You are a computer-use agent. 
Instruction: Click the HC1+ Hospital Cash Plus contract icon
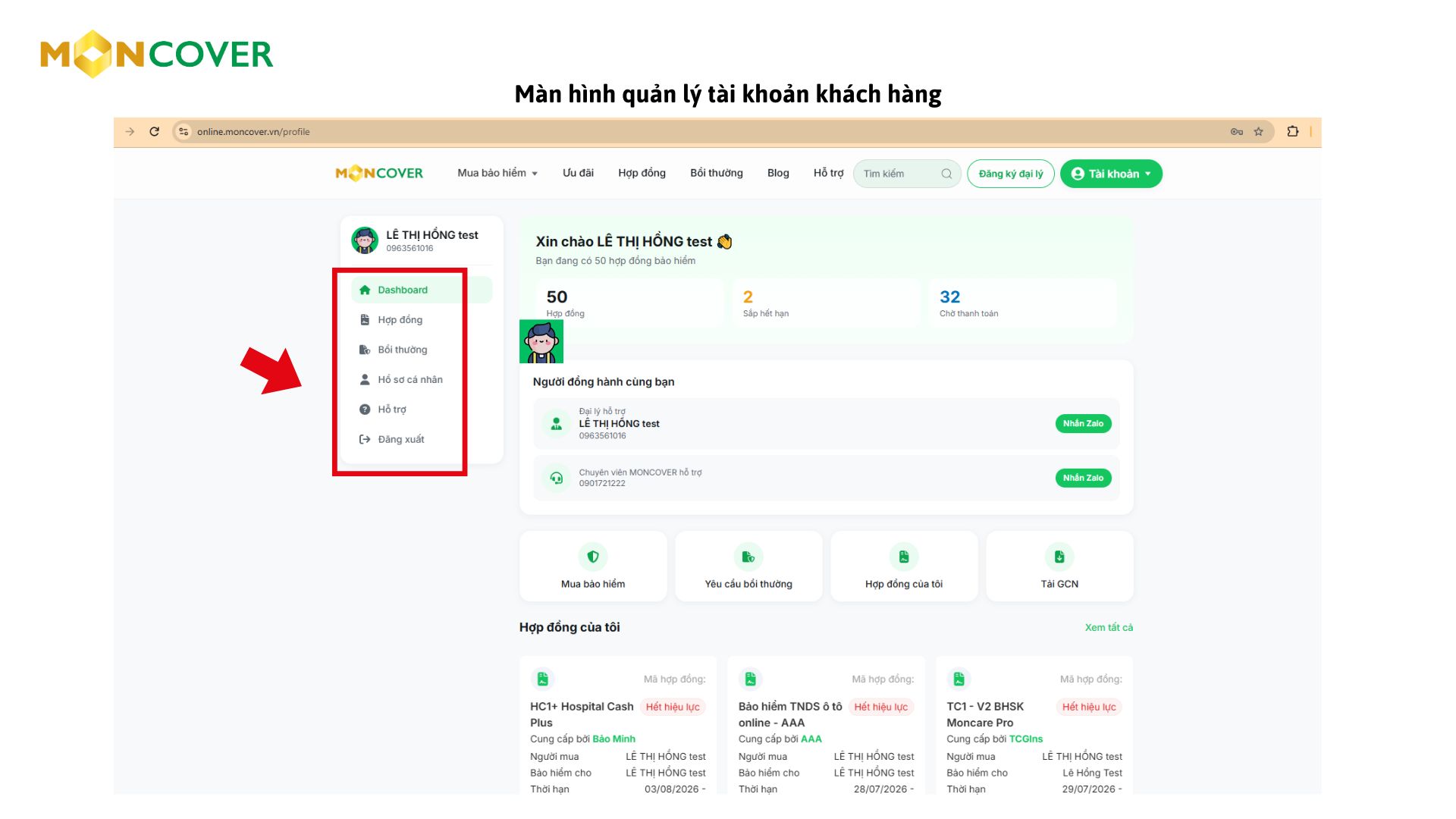tap(543, 679)
